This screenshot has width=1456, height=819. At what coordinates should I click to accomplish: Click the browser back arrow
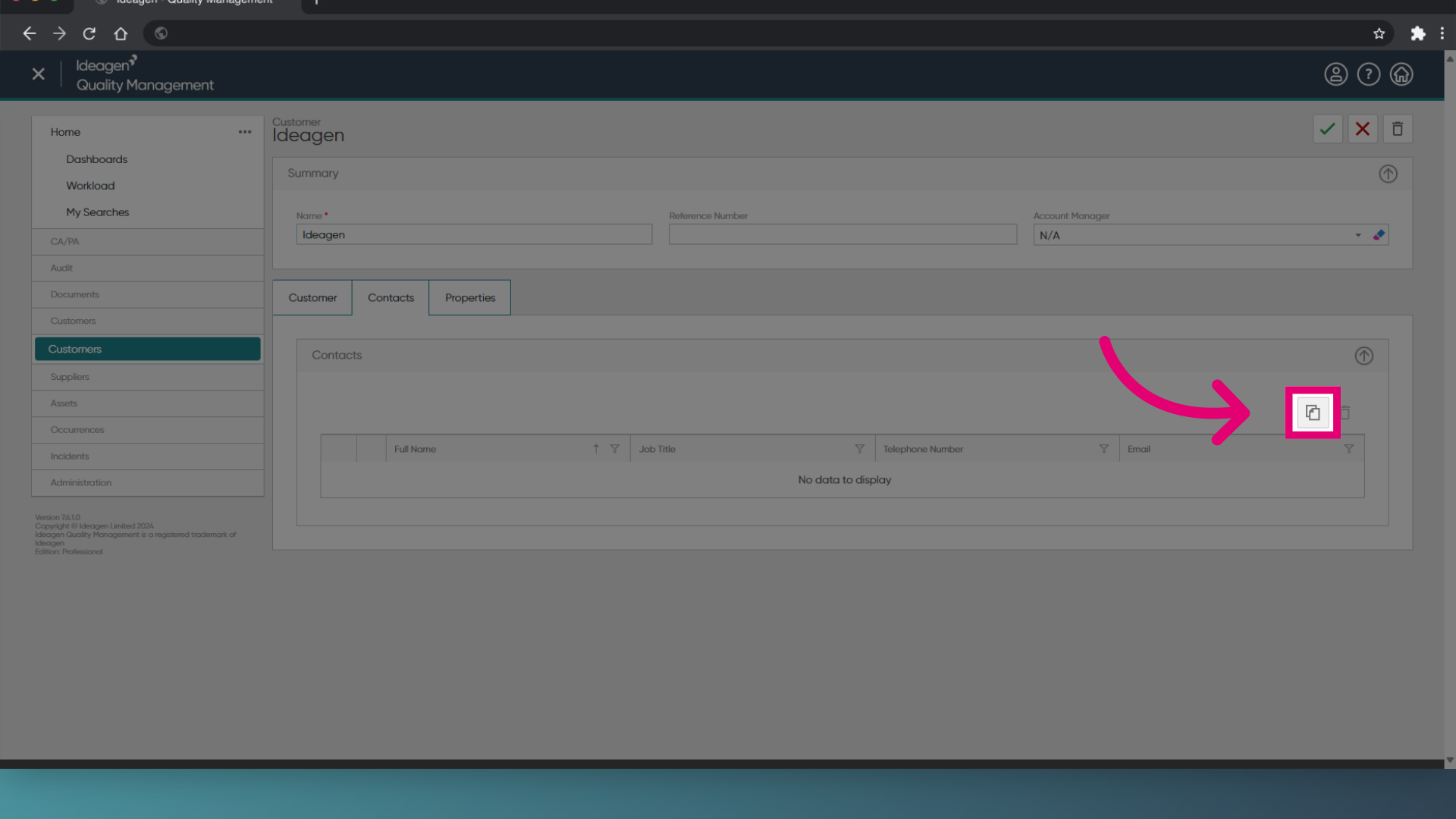point(30,33)
